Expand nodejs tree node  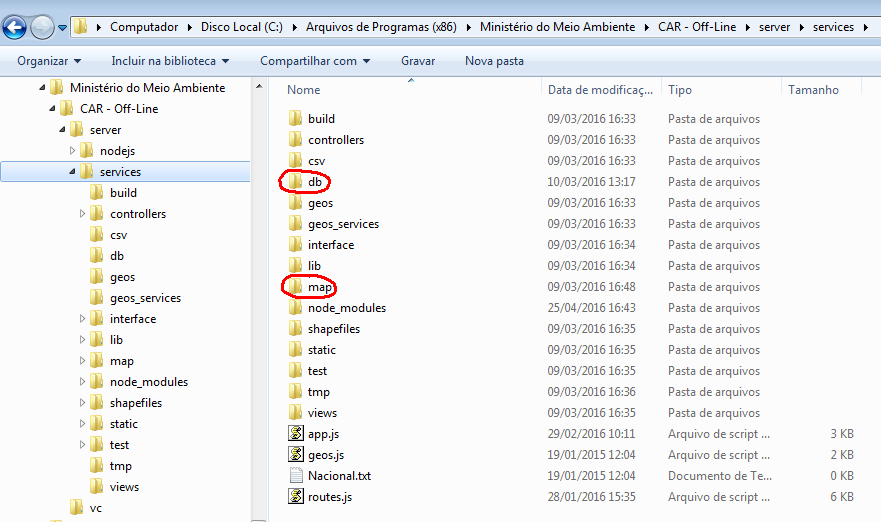tap(72, 151)
